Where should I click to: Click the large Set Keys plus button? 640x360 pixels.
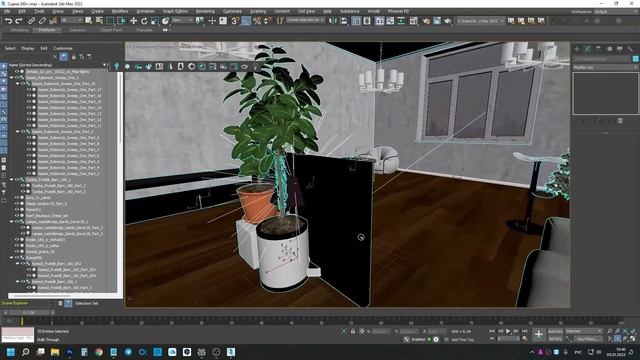coord(538,335)
